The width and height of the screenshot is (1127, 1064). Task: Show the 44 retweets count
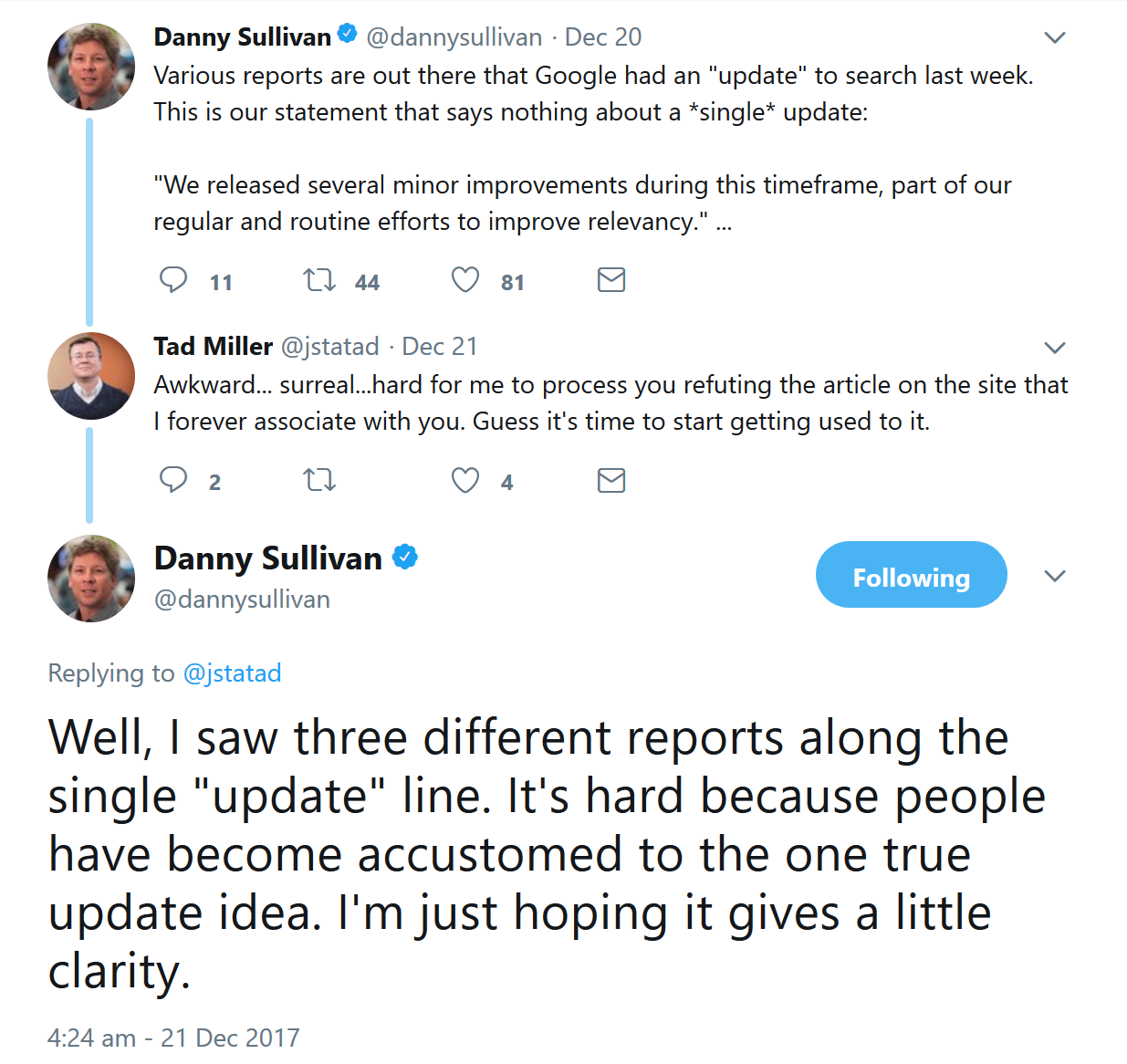(367, 283)
